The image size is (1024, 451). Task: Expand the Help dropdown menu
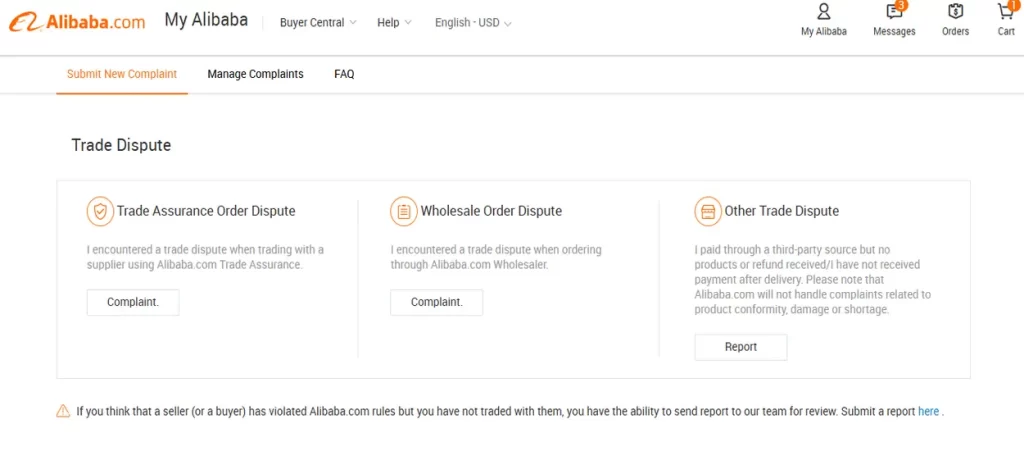pos(394,23)
